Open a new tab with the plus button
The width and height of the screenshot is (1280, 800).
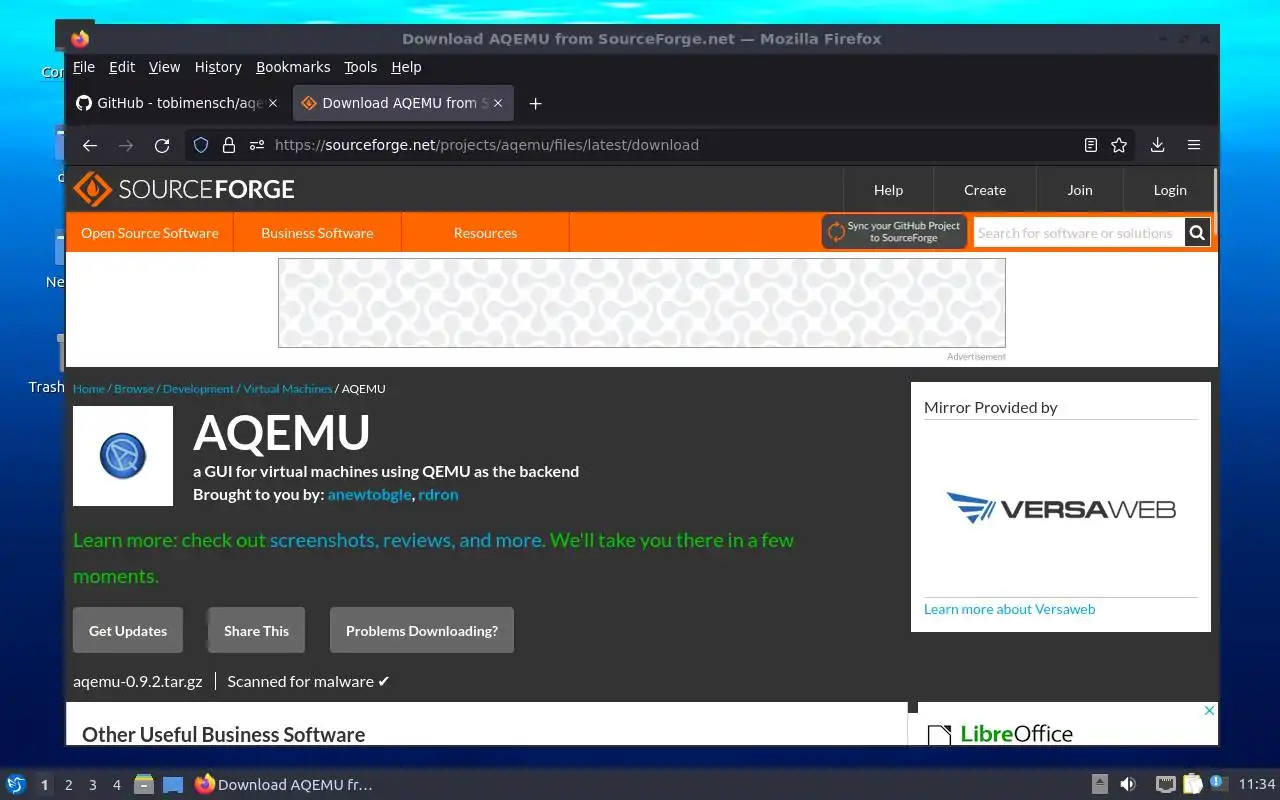click(x=535, y=103)
